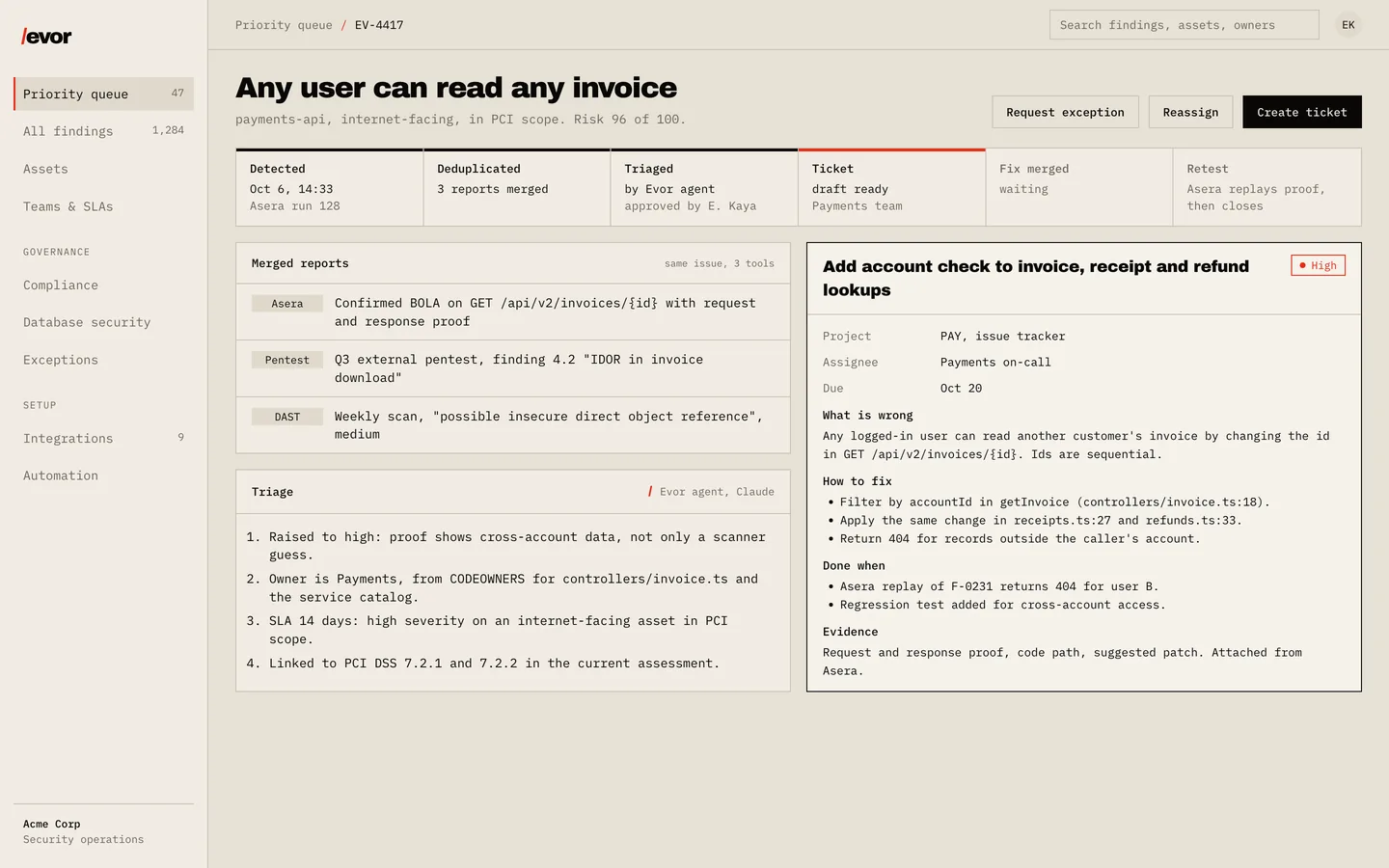Click the Priority queue breadcrumb
1389x868 pixels.
point(284,25)
